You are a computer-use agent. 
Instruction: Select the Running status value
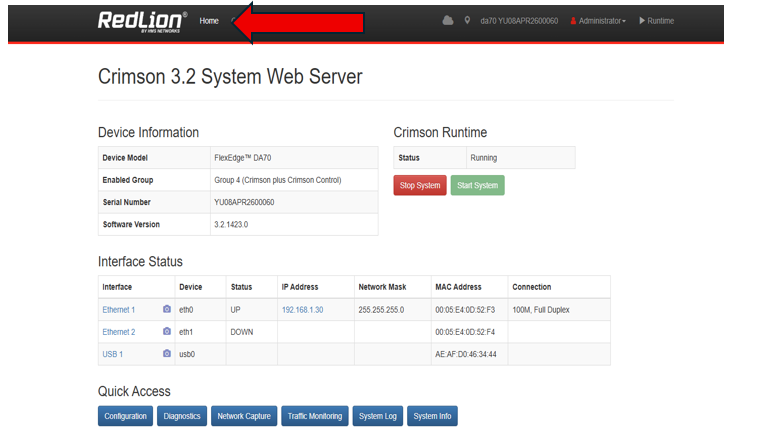coord(483,158)
